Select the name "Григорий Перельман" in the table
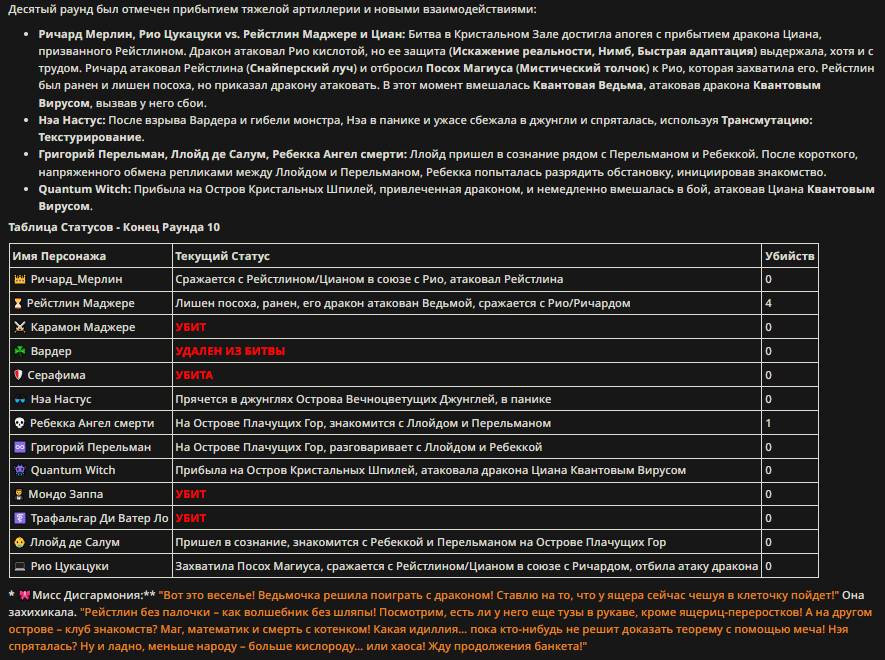Viewport: 885px width, 660px height. tap(91, 447)
